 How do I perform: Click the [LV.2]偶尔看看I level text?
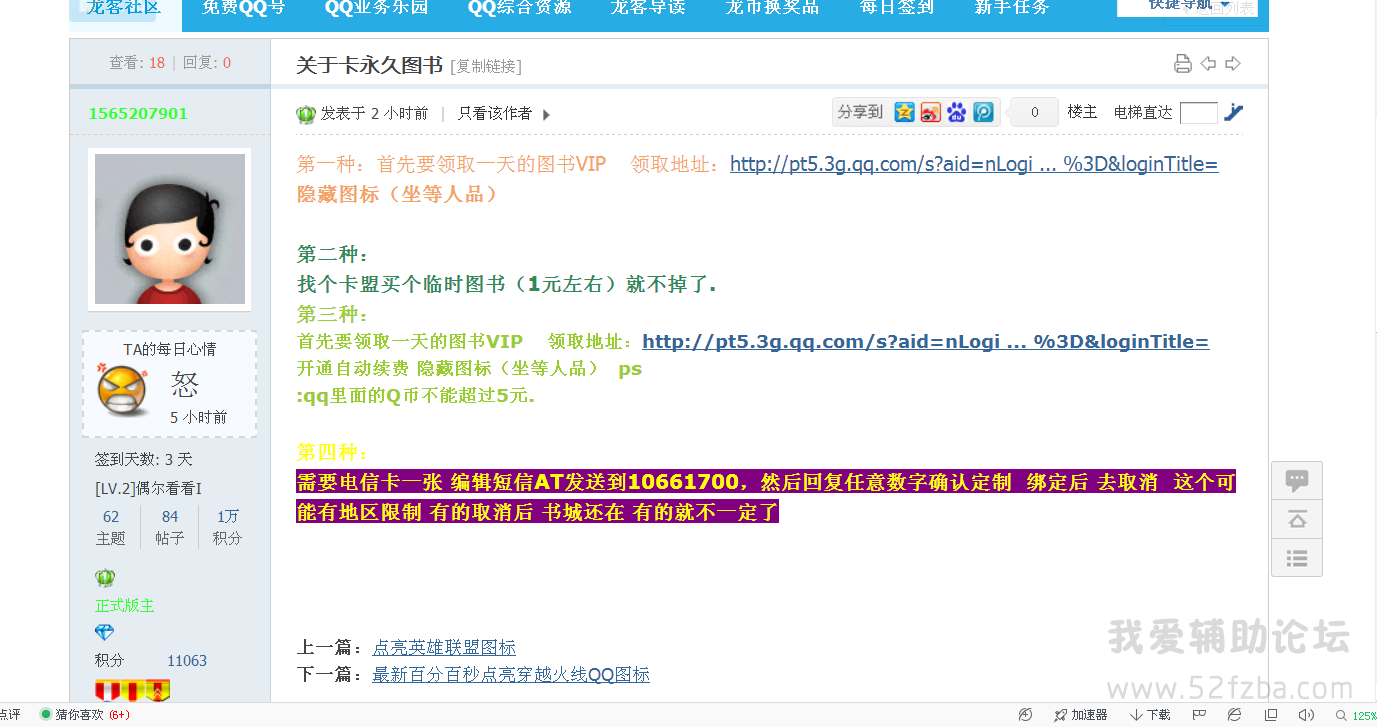click(x=148, y=489)
